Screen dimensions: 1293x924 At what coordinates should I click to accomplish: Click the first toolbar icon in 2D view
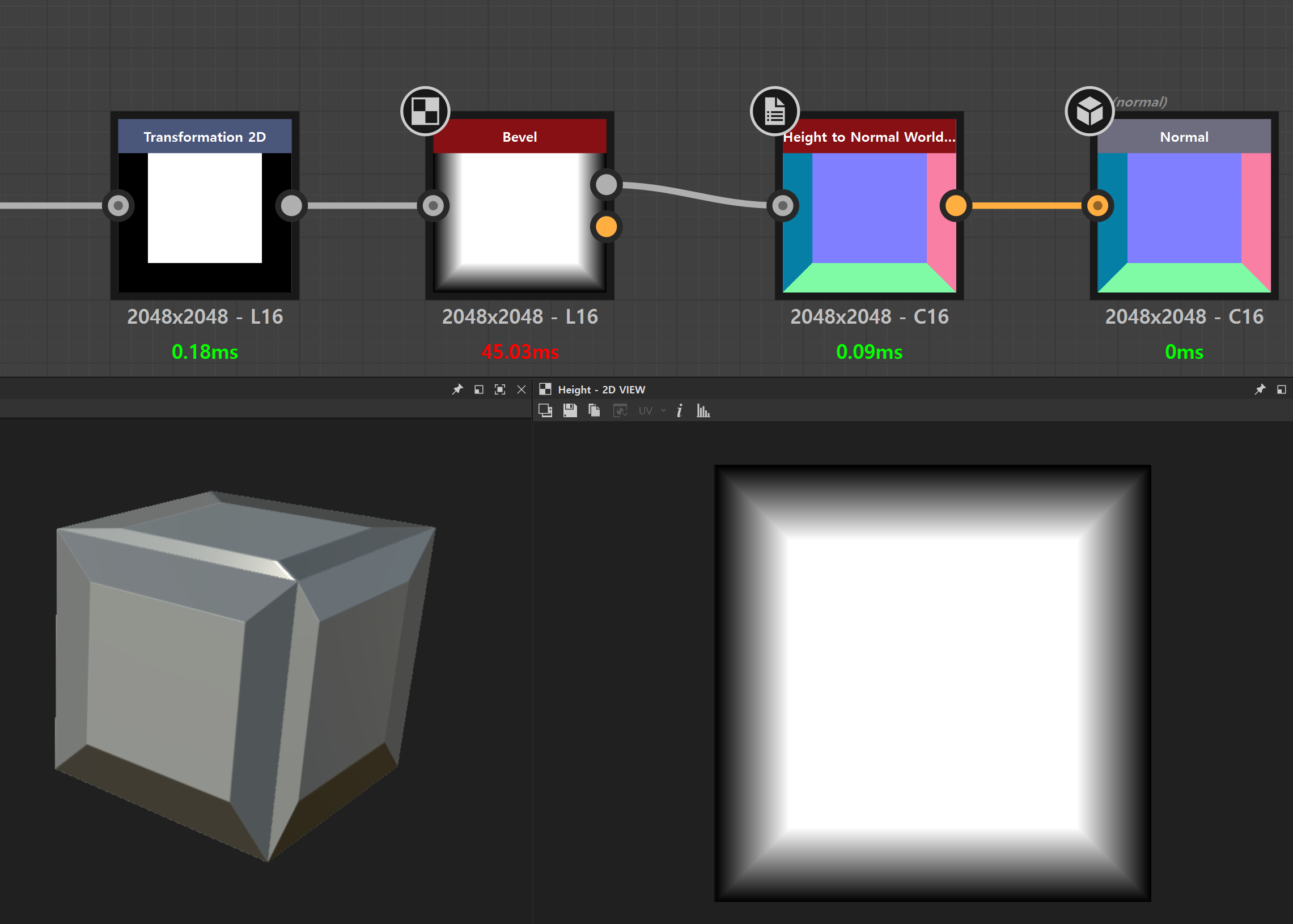pos(545,410)
